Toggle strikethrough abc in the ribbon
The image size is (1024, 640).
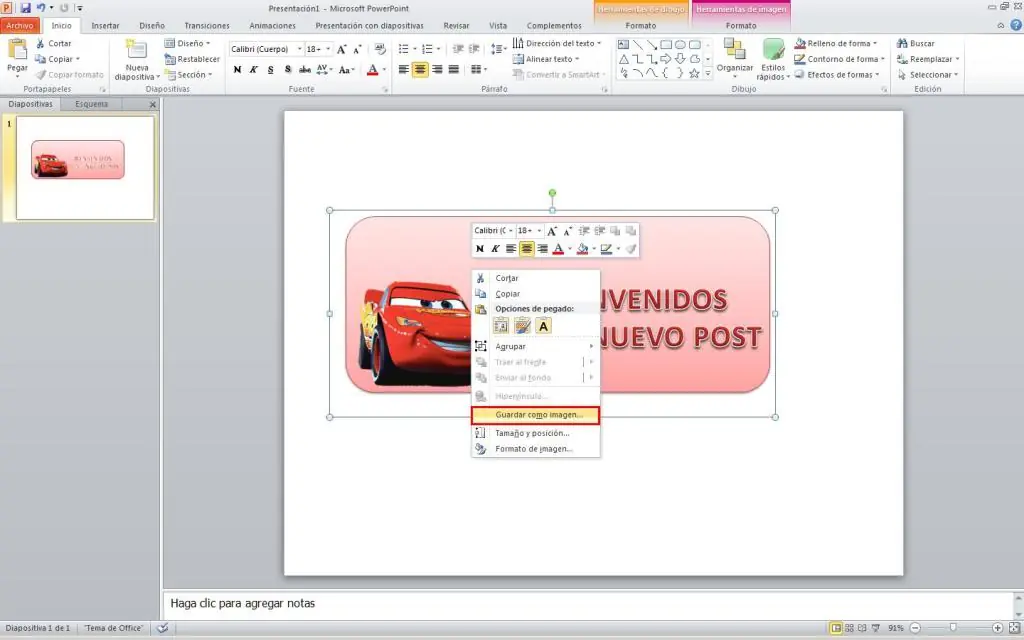pyautogui.click(x=304, y=69)
